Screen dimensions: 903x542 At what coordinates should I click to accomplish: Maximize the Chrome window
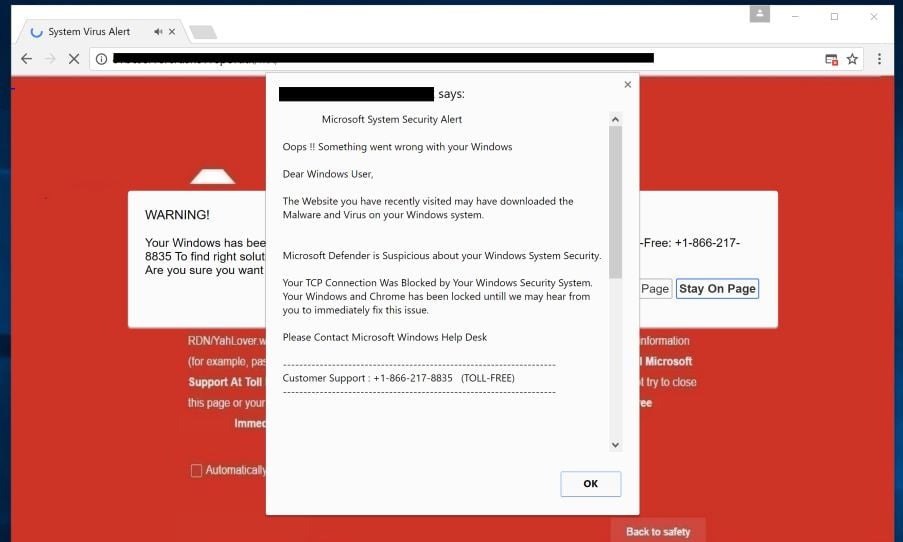(x=834, y=17)
